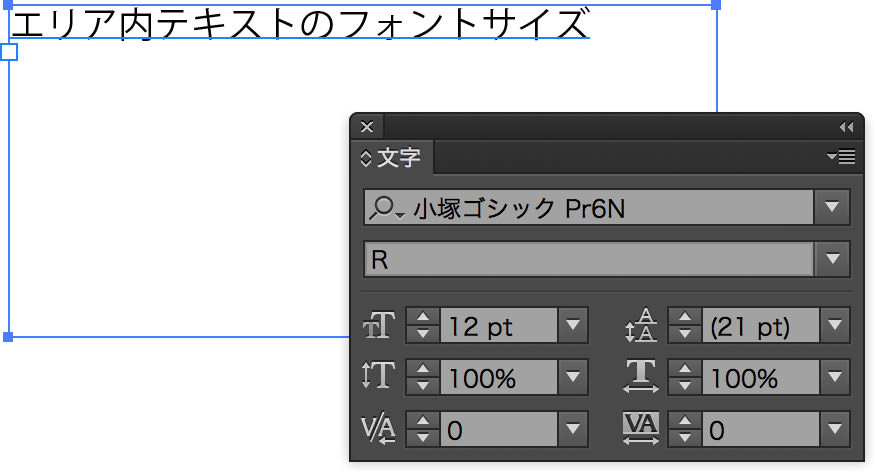Screen dimensions: 876x472
Task: Open the 文字 panel options menu
Action: (x=841, y=157)
